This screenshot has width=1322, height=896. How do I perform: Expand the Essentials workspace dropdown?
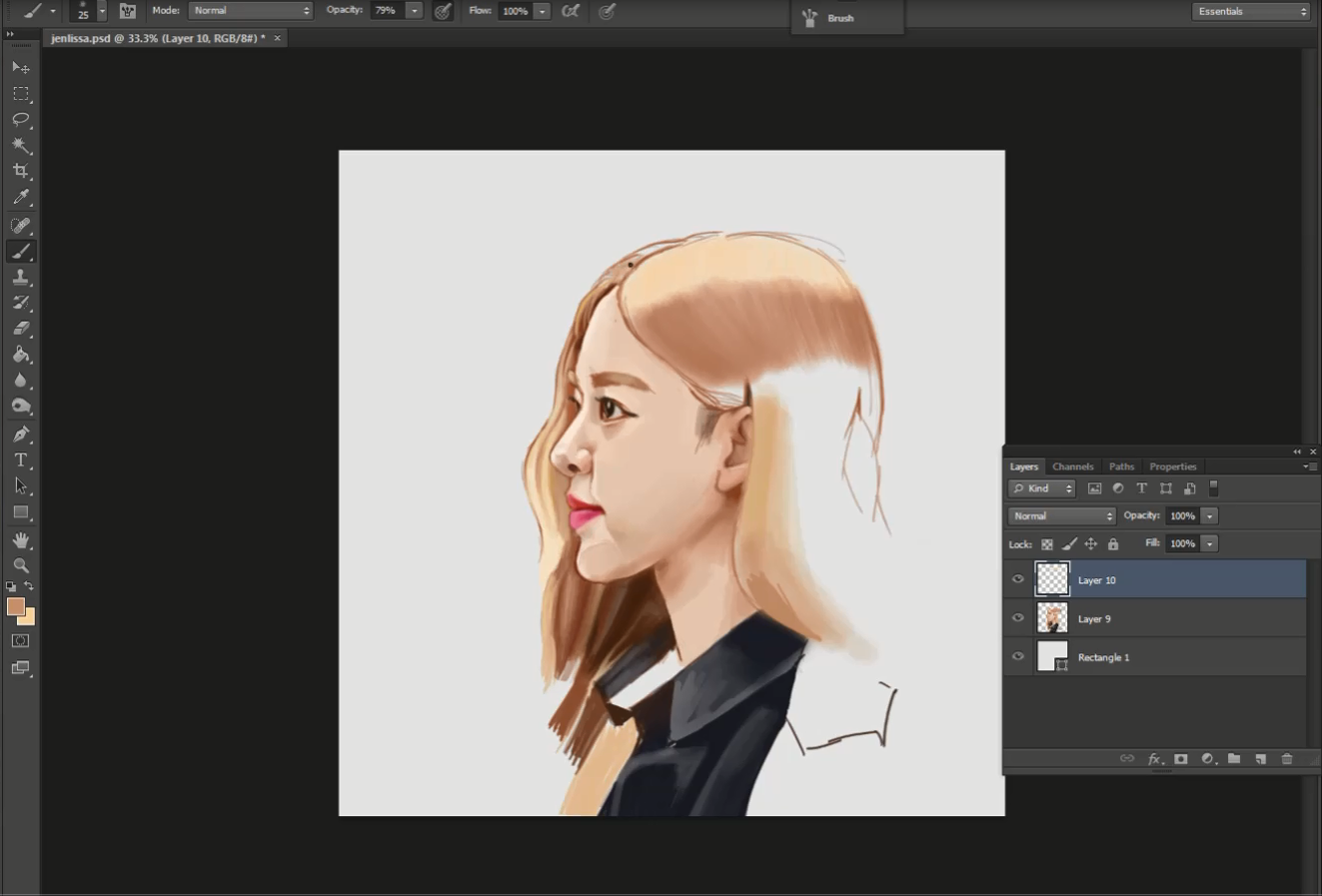1250,11
